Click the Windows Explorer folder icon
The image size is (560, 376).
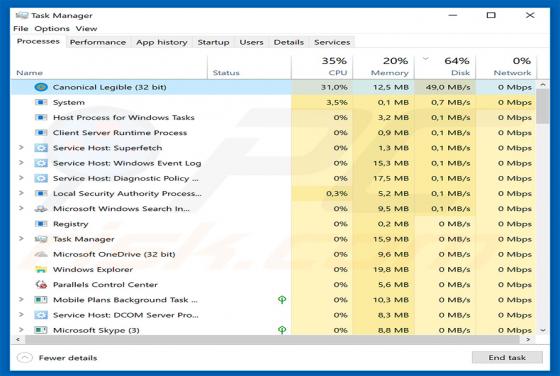click(41, 270)
